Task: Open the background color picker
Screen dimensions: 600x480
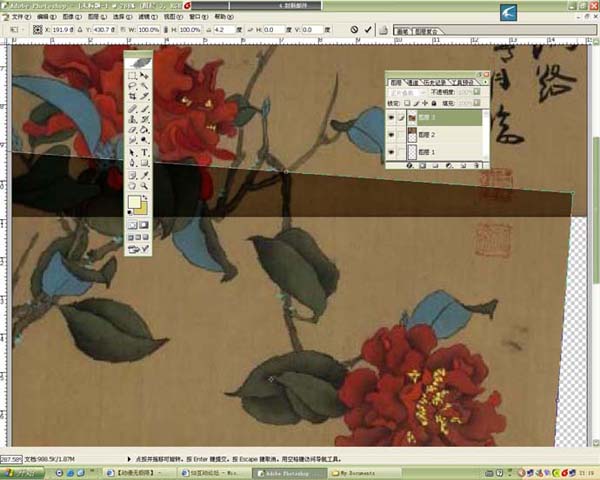Action: click(x=142, y=209)
